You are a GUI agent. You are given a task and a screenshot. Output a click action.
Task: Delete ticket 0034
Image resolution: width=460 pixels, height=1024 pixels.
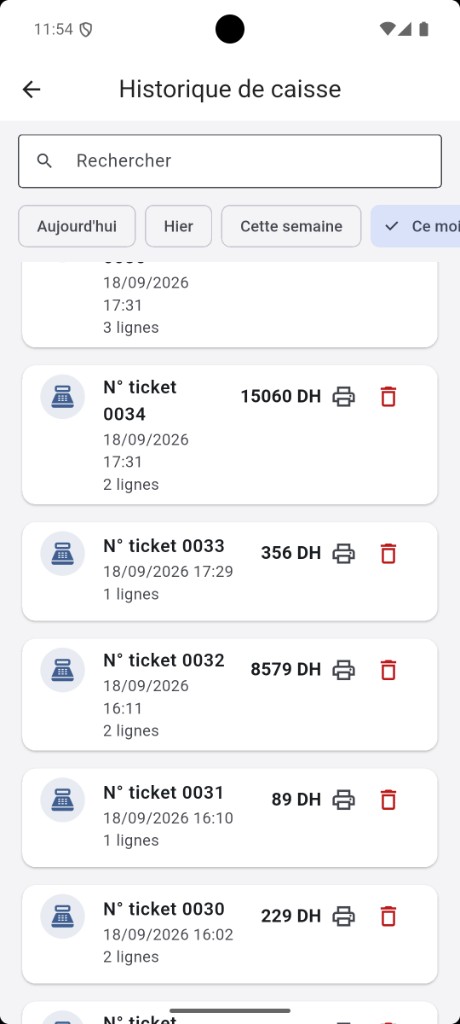(x=388, y=396)
